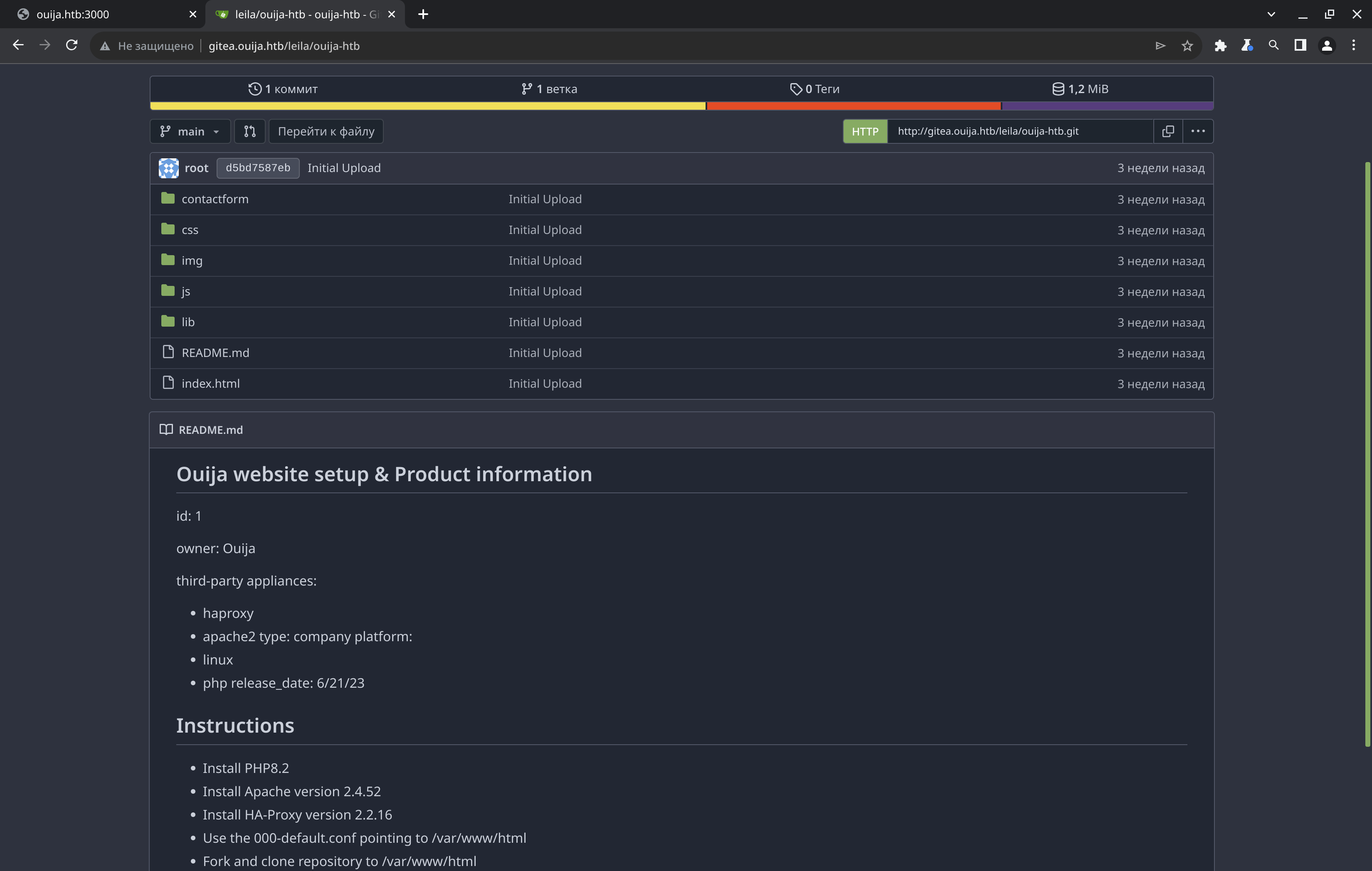Click the README book icon header
Screen dimensions: 1372x871
[x=166, y=430]
